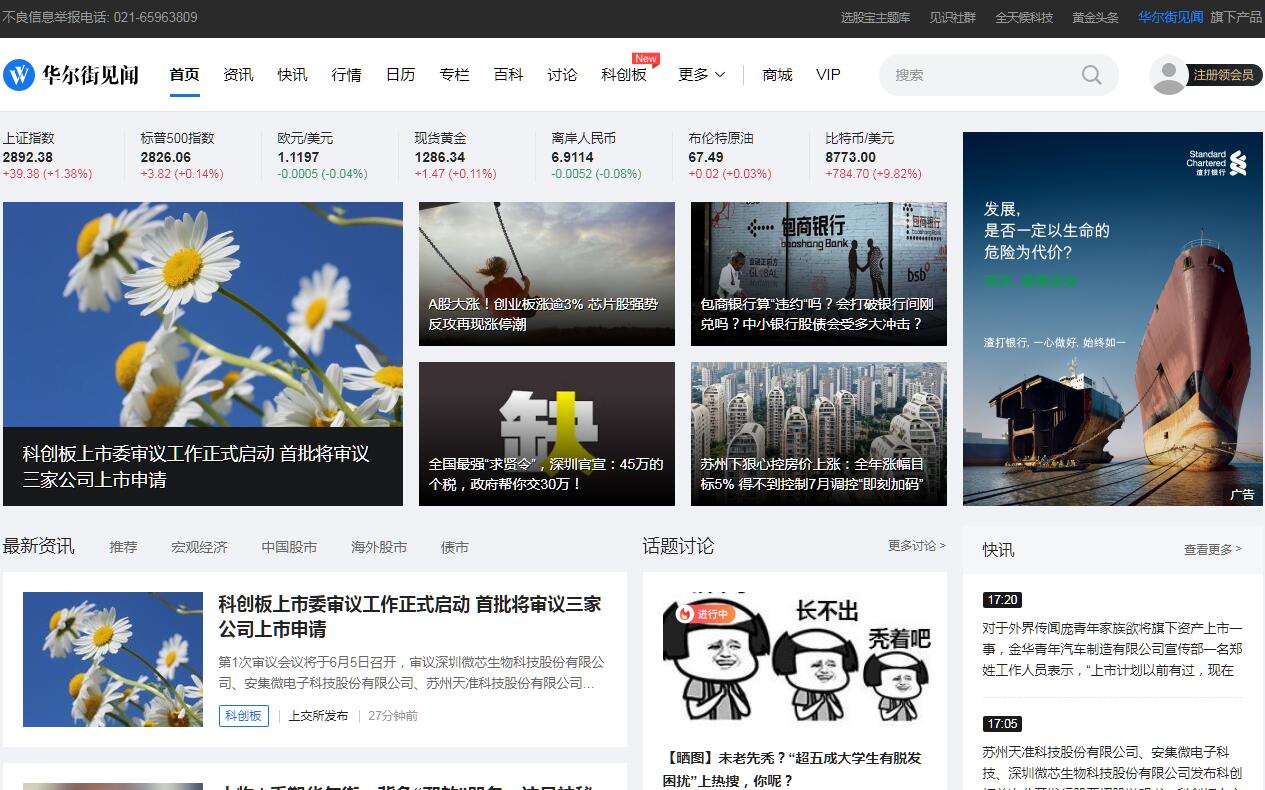Select the 中国股市 news tab
The image size is (1265, 790).
pos(289,547)
